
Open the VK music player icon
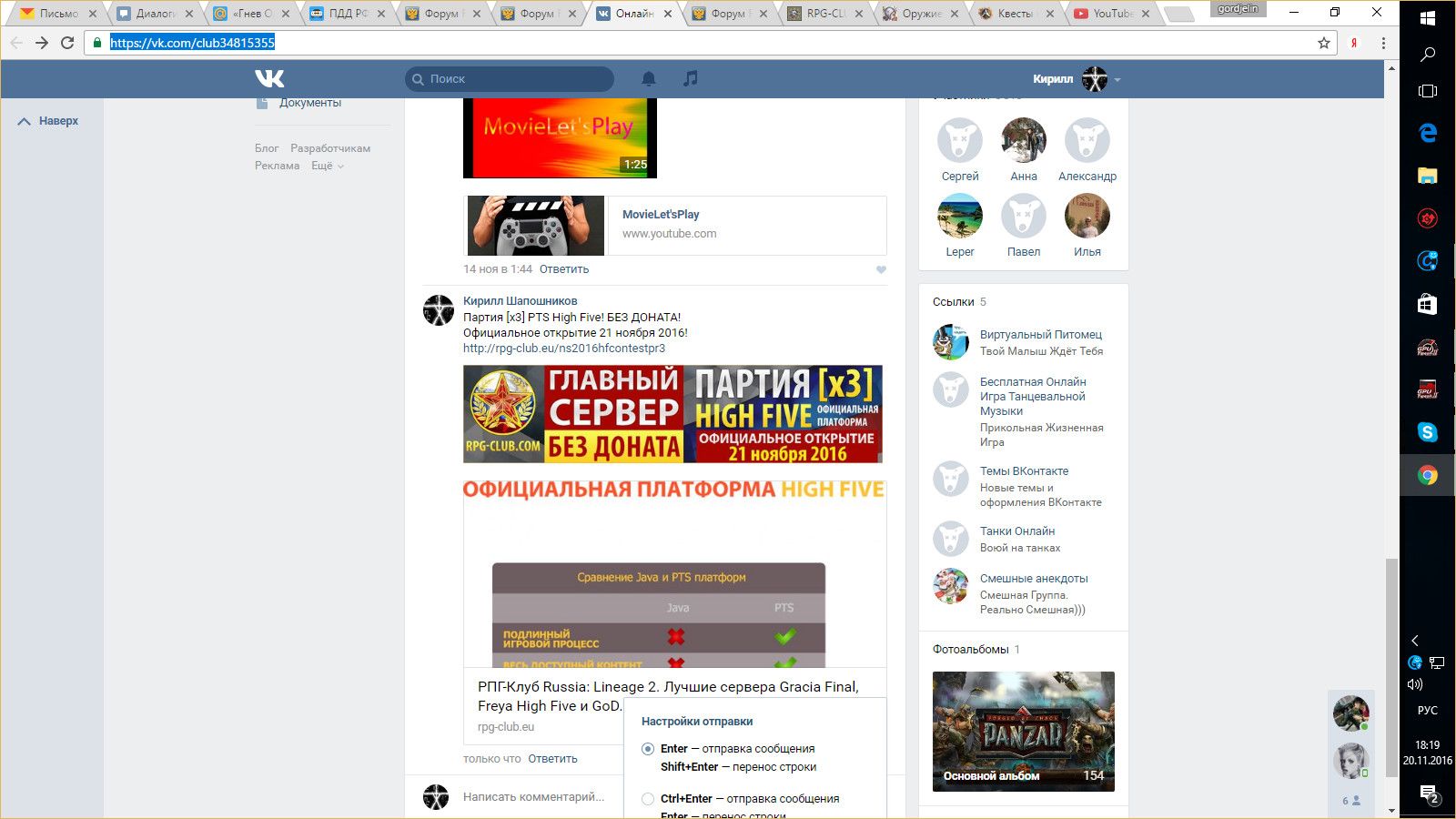[691, 79]
